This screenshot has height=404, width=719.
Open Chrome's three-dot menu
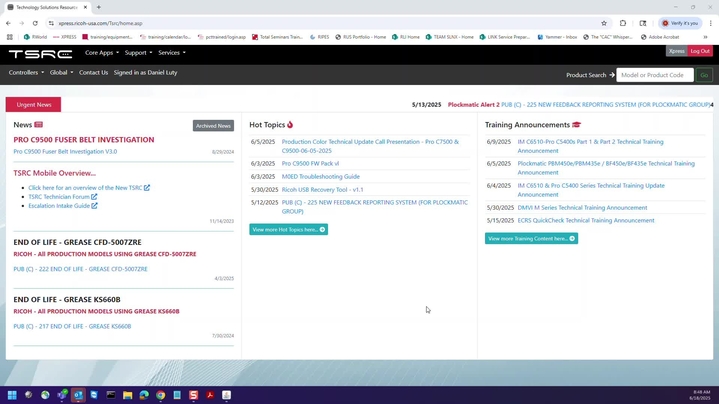(710, 23)
